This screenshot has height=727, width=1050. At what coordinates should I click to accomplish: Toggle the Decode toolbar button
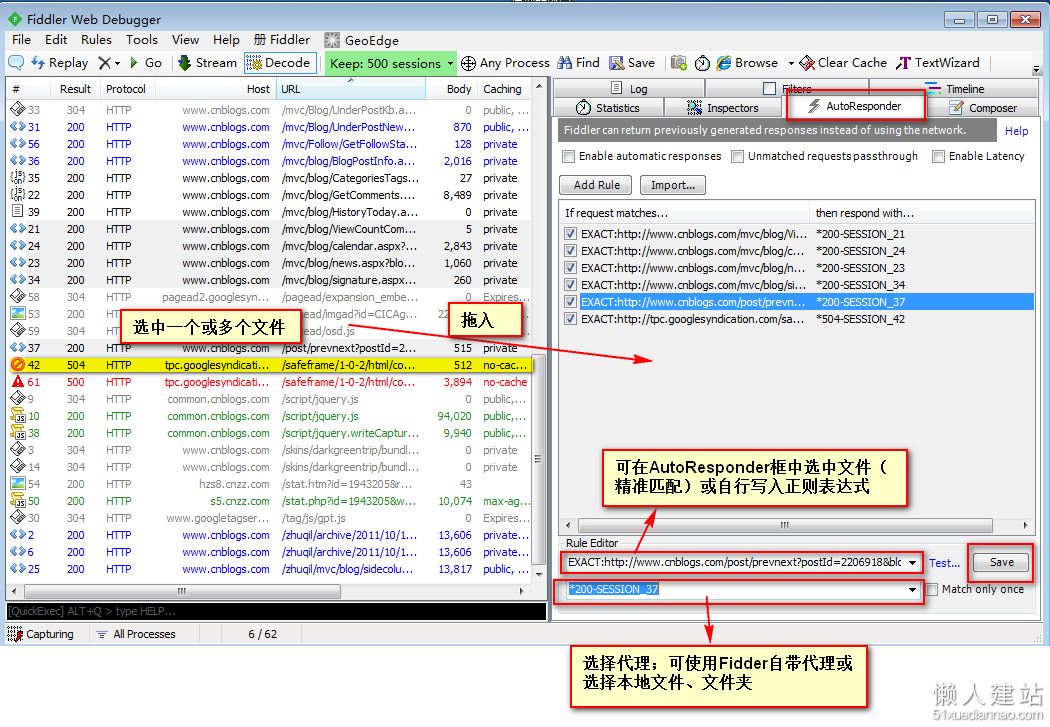[x=279, y=63]
